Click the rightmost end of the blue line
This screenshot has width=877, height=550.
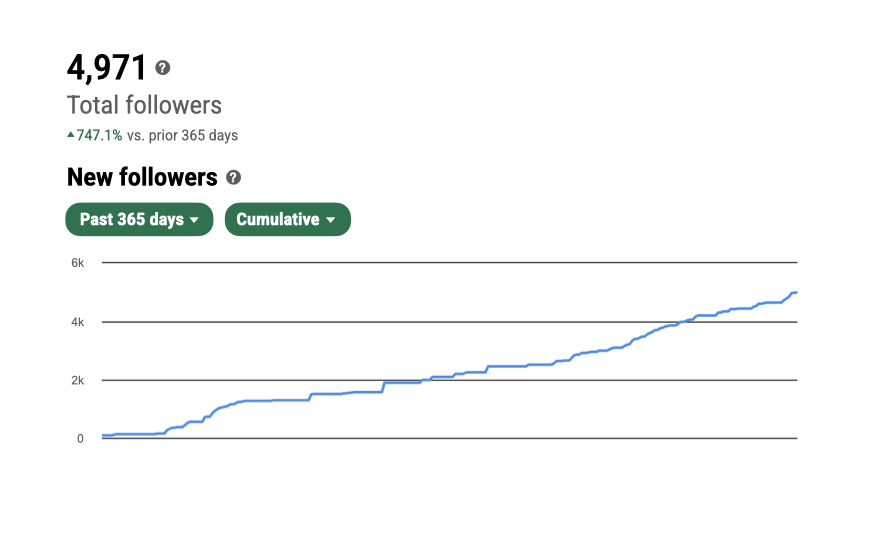point(796,292)
